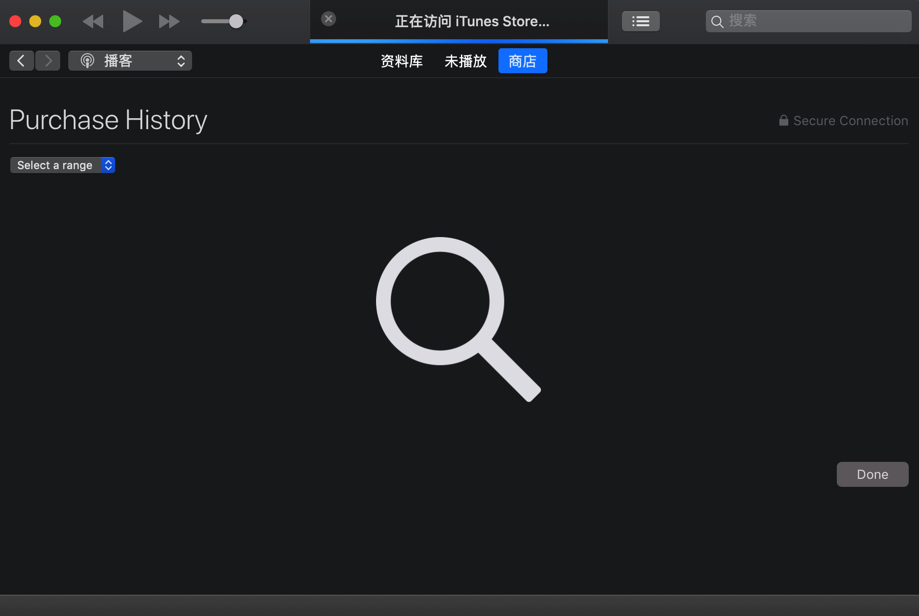Click the 正在访问 iTunes Store status text
This screenshot has height=616, width=919.
tap(472, 22)
